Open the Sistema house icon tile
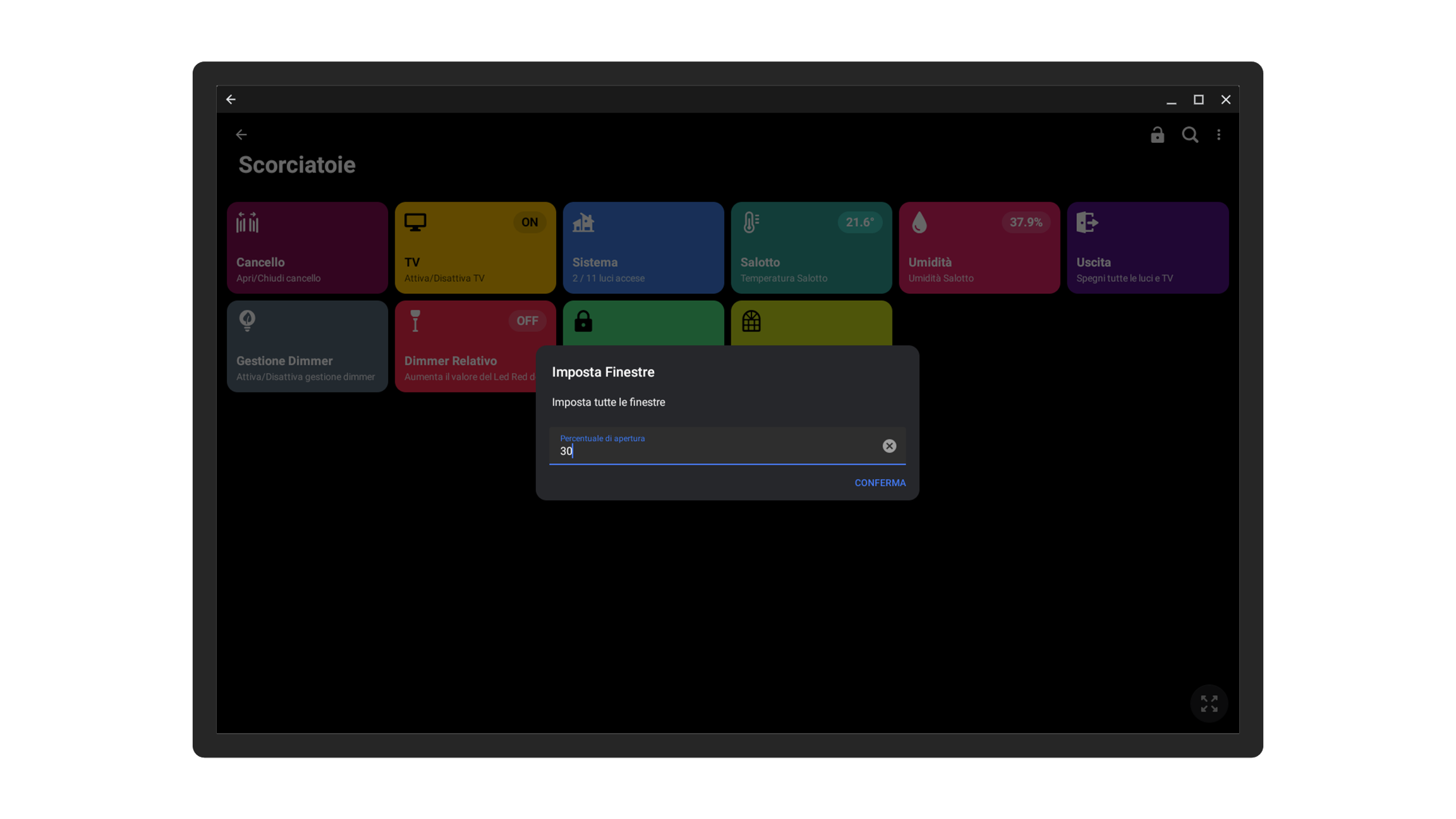Screen dimensions: 1456x819 583,222
